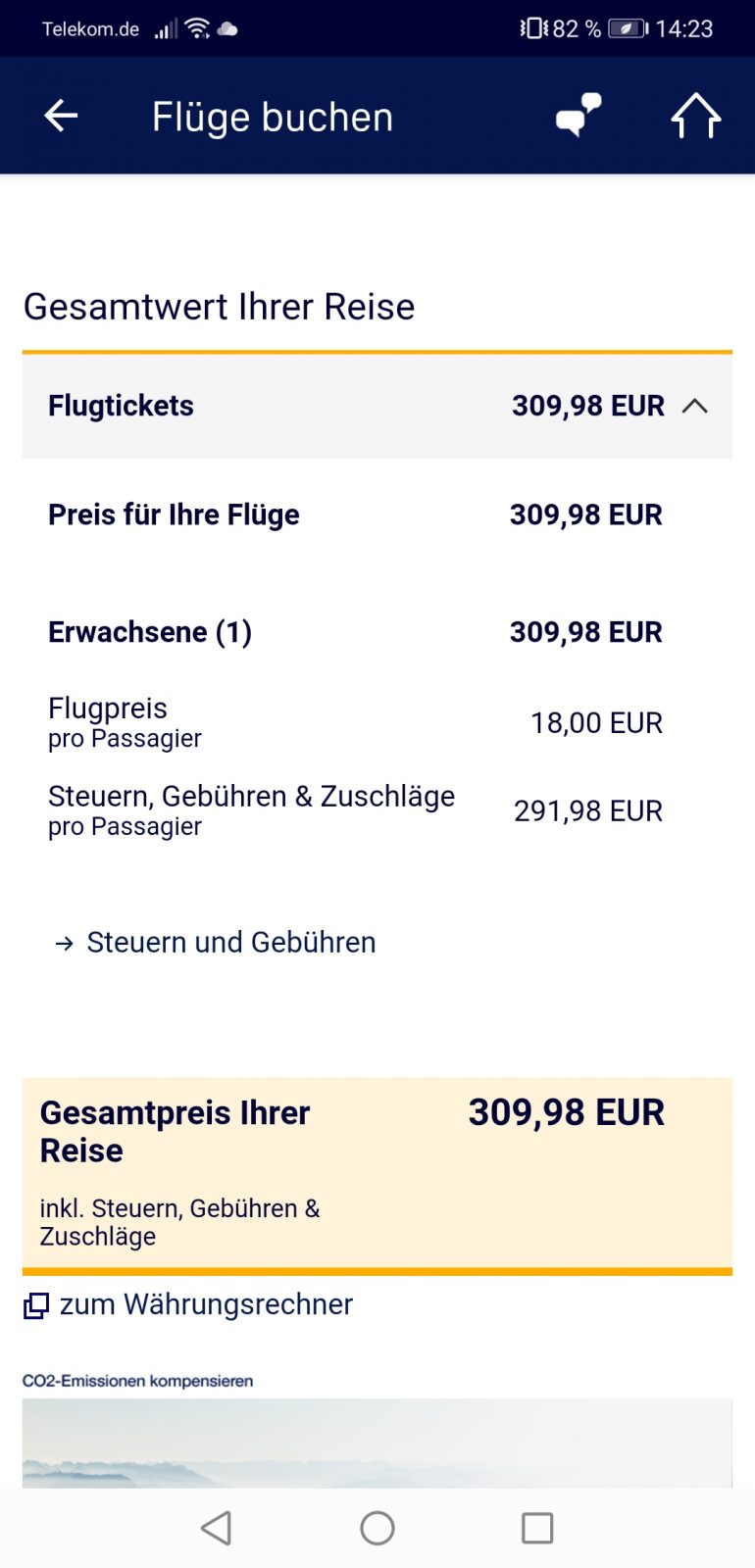
Task: Select the Erwachsene (1) price row
Action: (355, 632)
